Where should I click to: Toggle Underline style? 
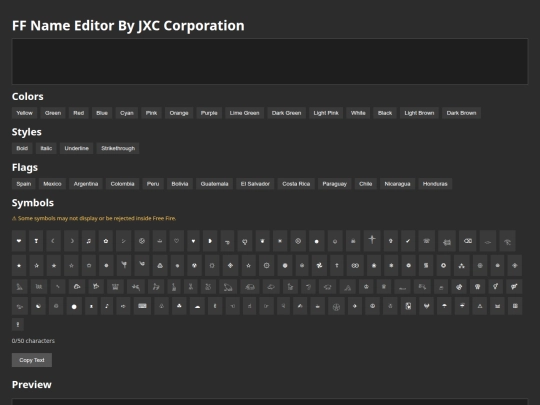[76, 148]
